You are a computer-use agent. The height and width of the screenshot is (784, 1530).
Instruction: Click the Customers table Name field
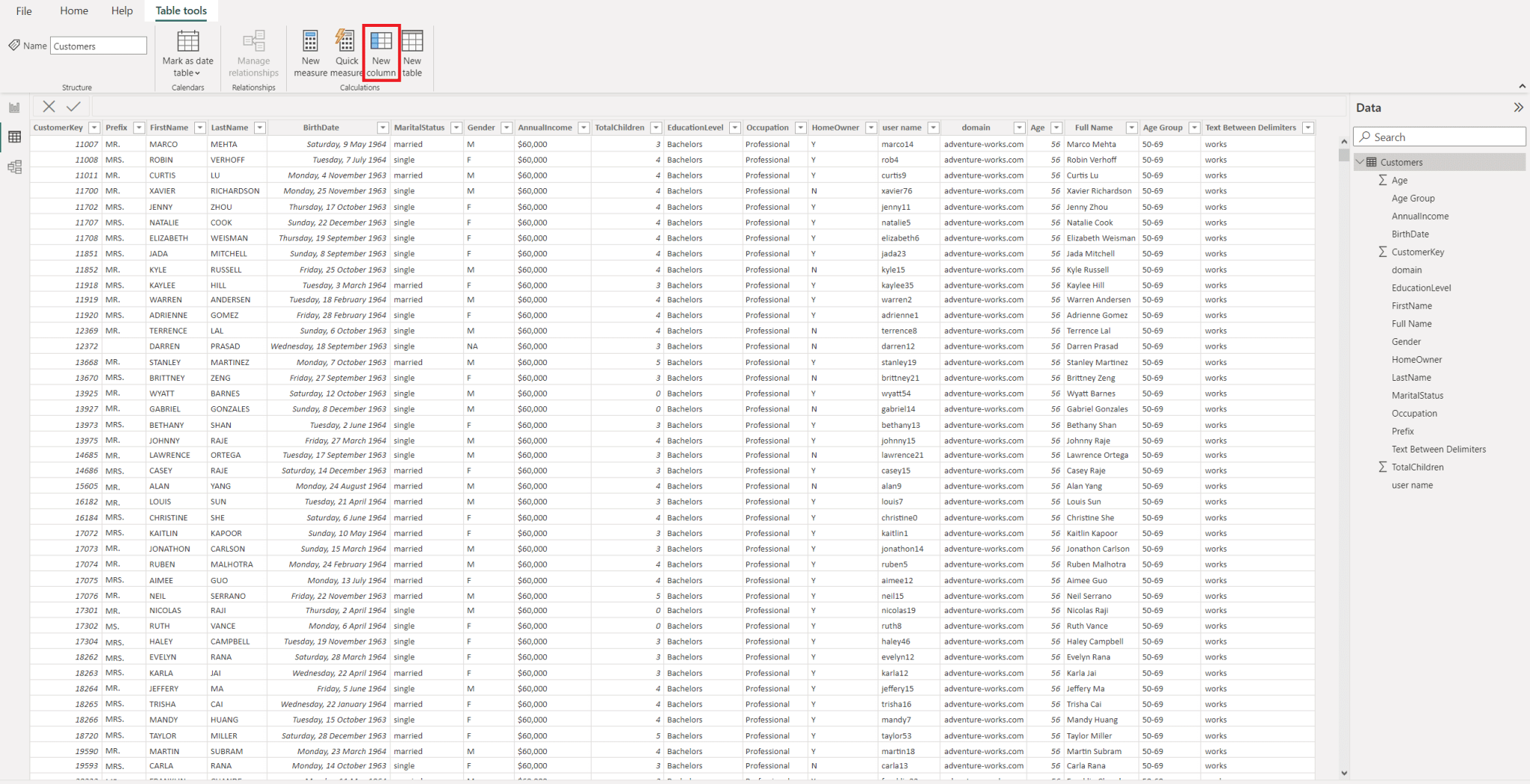point(98,46)
